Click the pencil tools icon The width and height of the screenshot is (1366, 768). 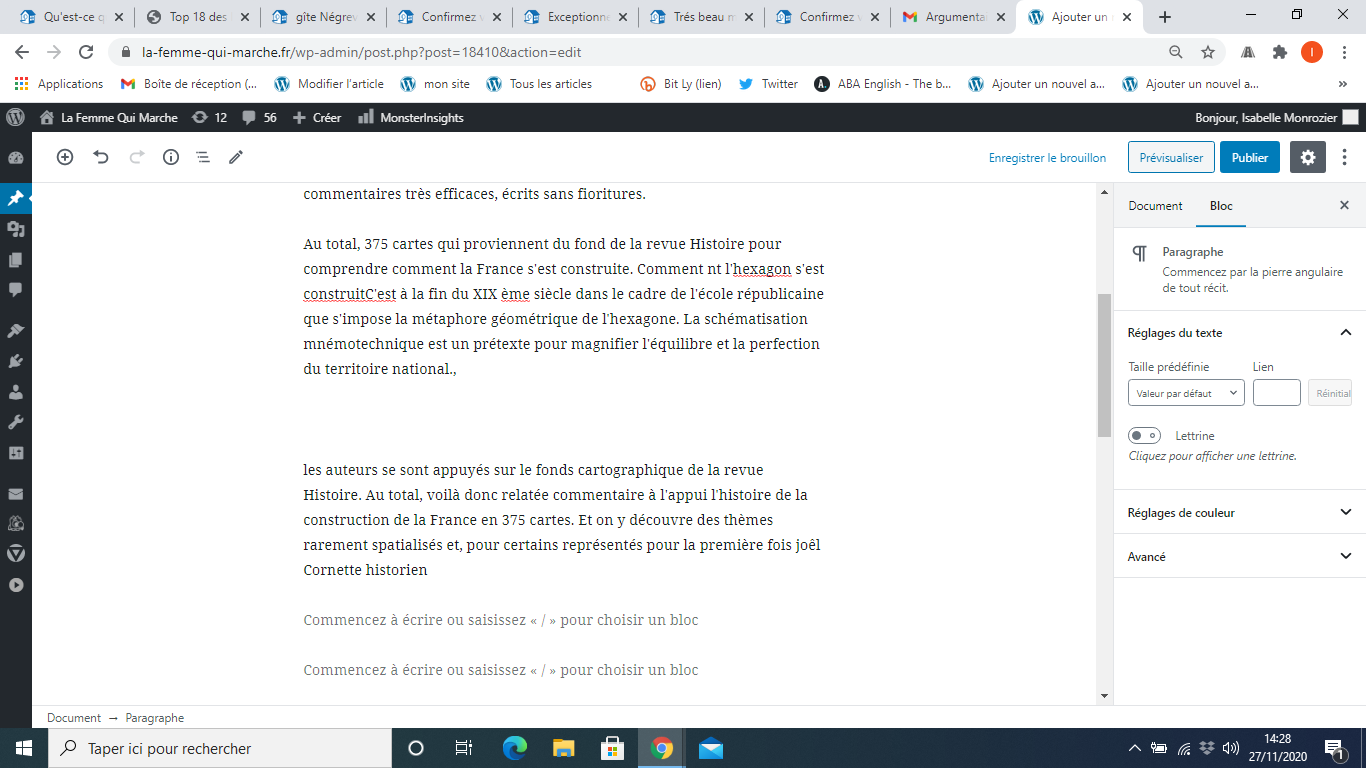236,157
